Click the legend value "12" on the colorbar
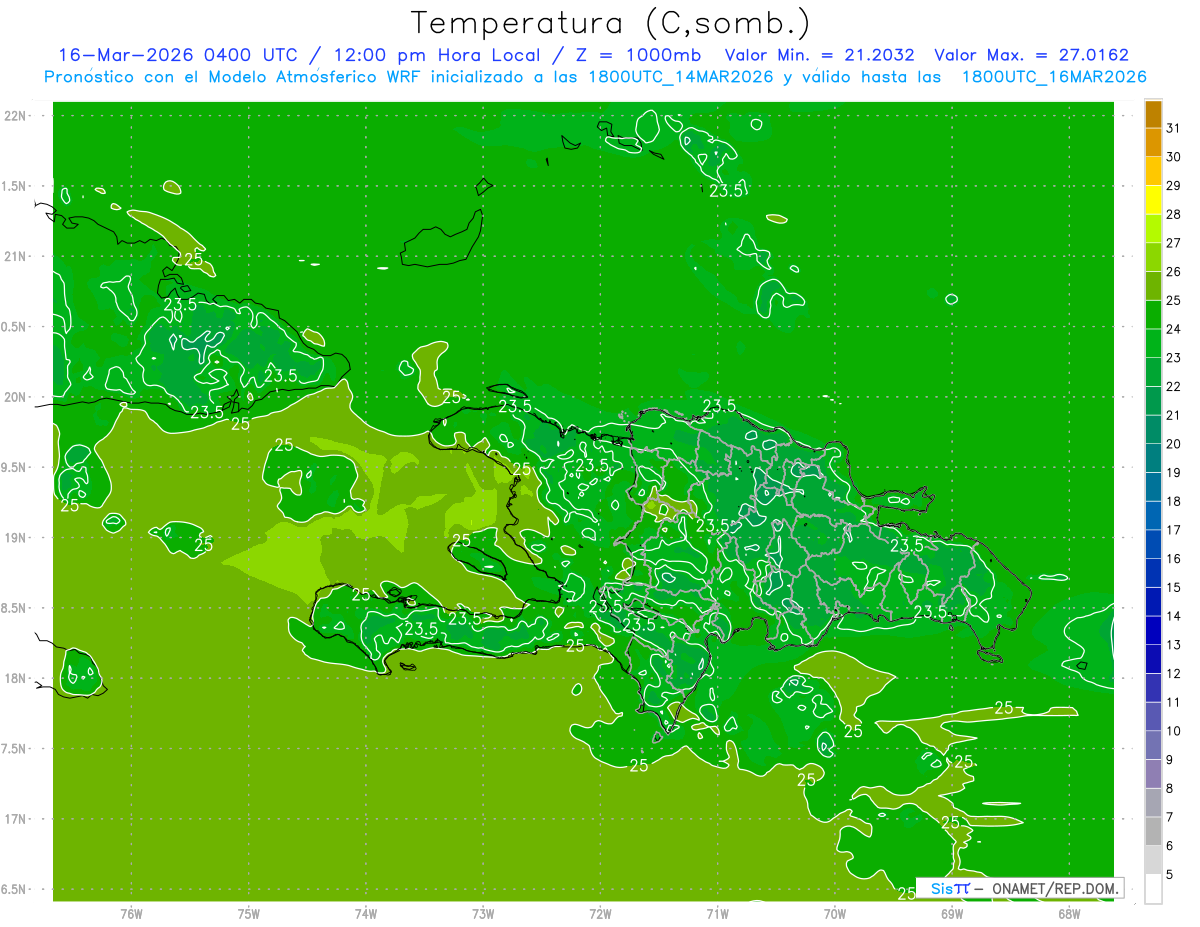The image size is (1200, 927). pos(1174,673)
